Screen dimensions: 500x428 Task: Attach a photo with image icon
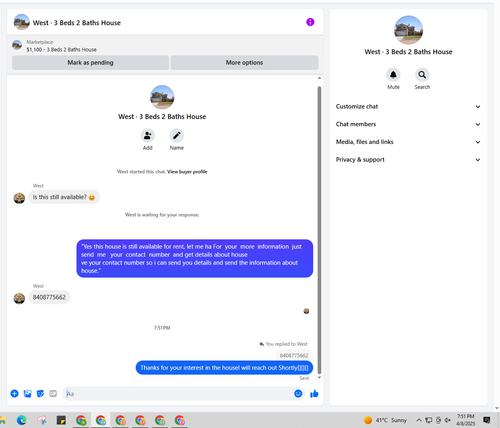pyautogui.click(x=27, y=394)
